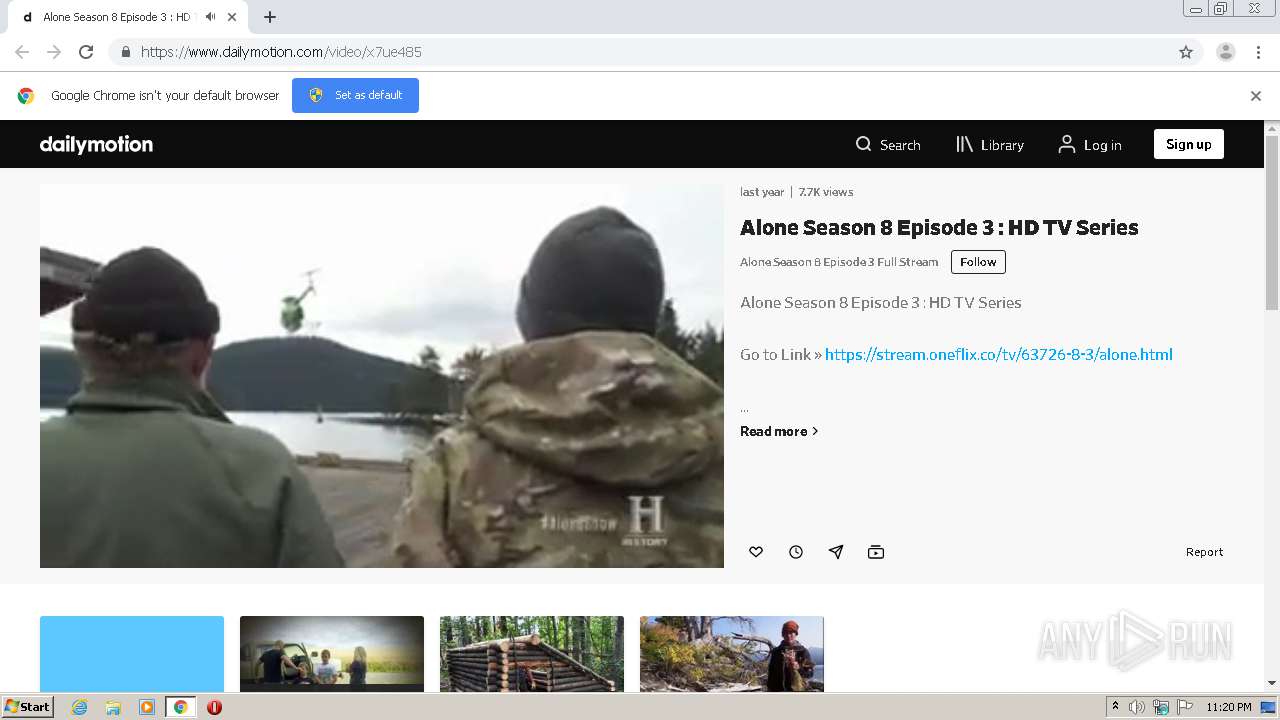Viewport: 1280px width, 720px height.
Task: Show hidden tray icons arrow
Action: coord(1115,707)
